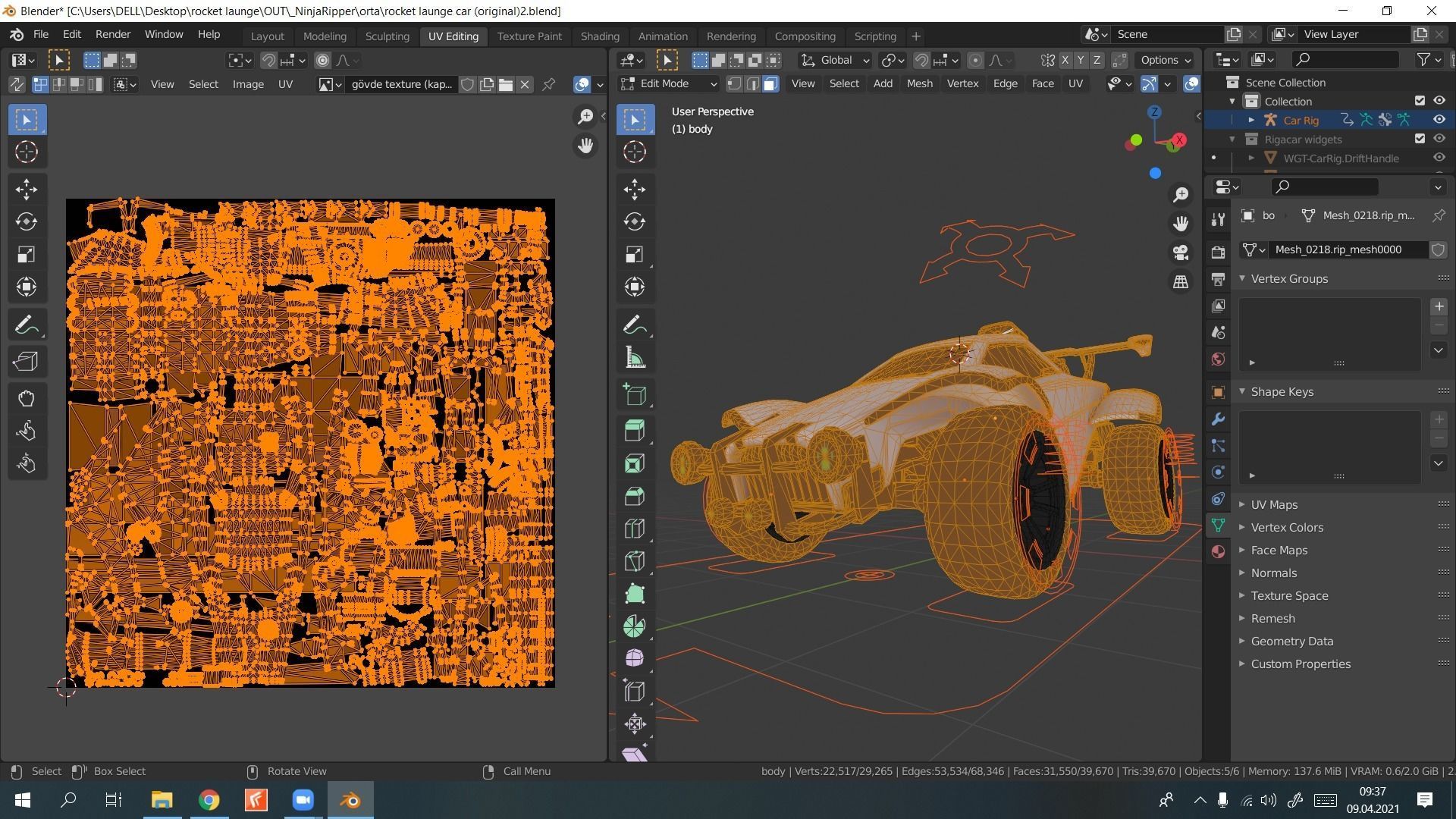The image size is (1456, 819).
Task: Open the Material Properties tab
Action: click(1218, 551)
